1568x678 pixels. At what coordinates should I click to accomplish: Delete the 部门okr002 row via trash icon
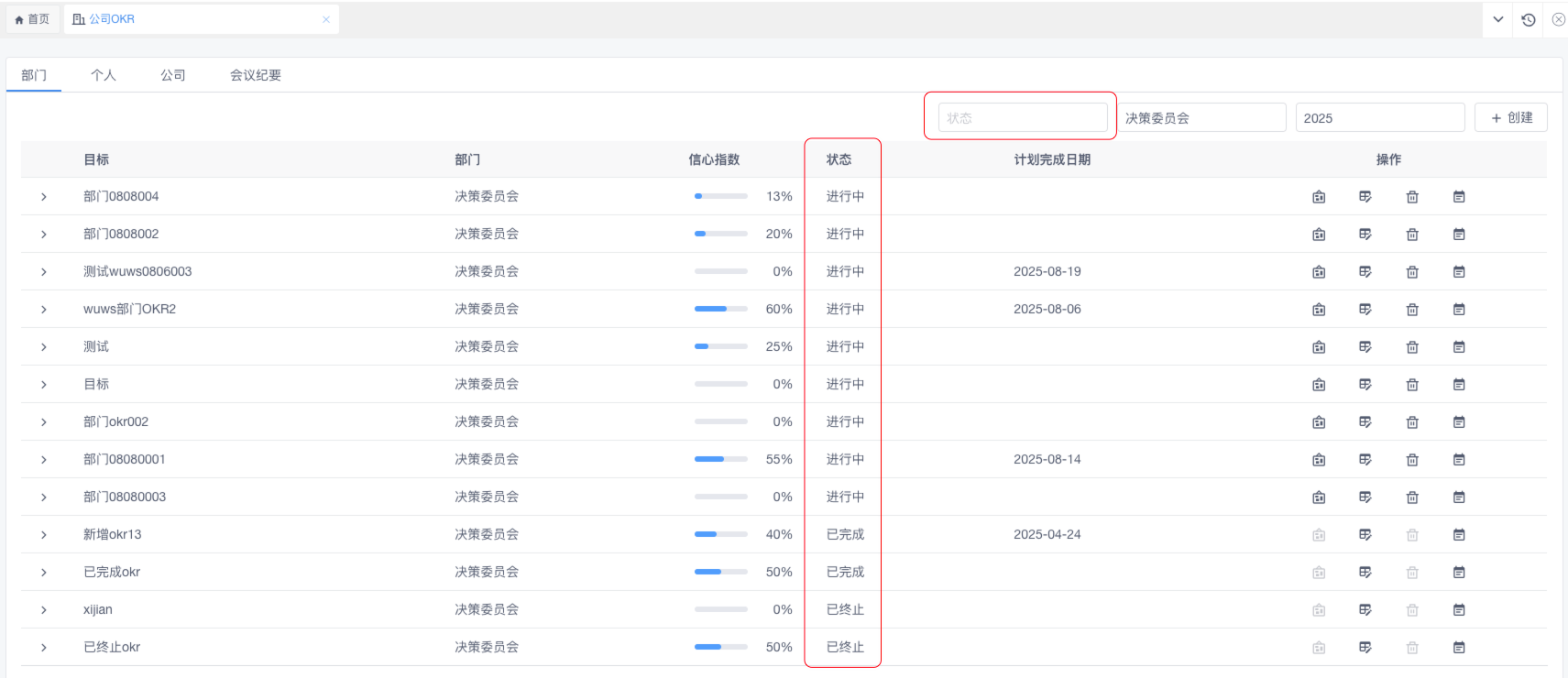[1412, 422]
